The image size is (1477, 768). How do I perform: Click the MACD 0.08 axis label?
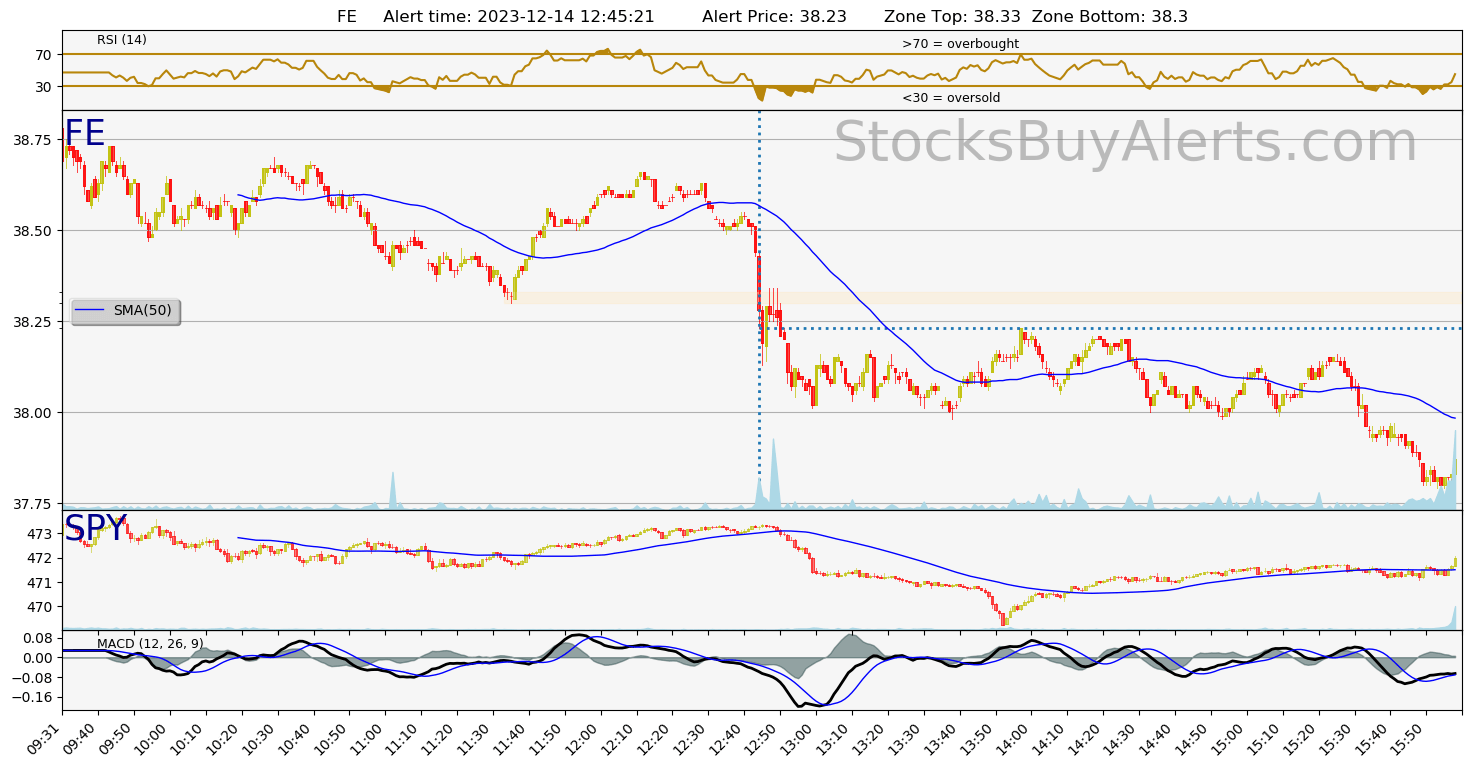coord(38,638)
